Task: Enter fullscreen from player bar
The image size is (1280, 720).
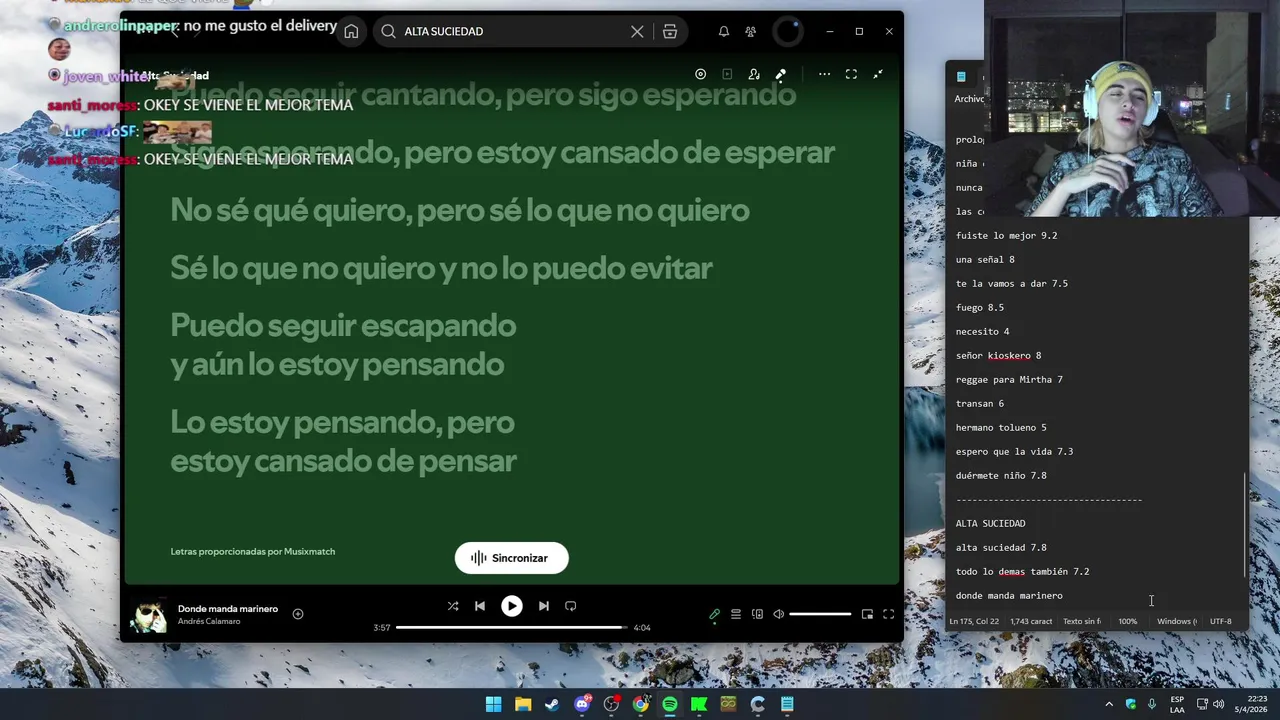Action: click(888, 614)
